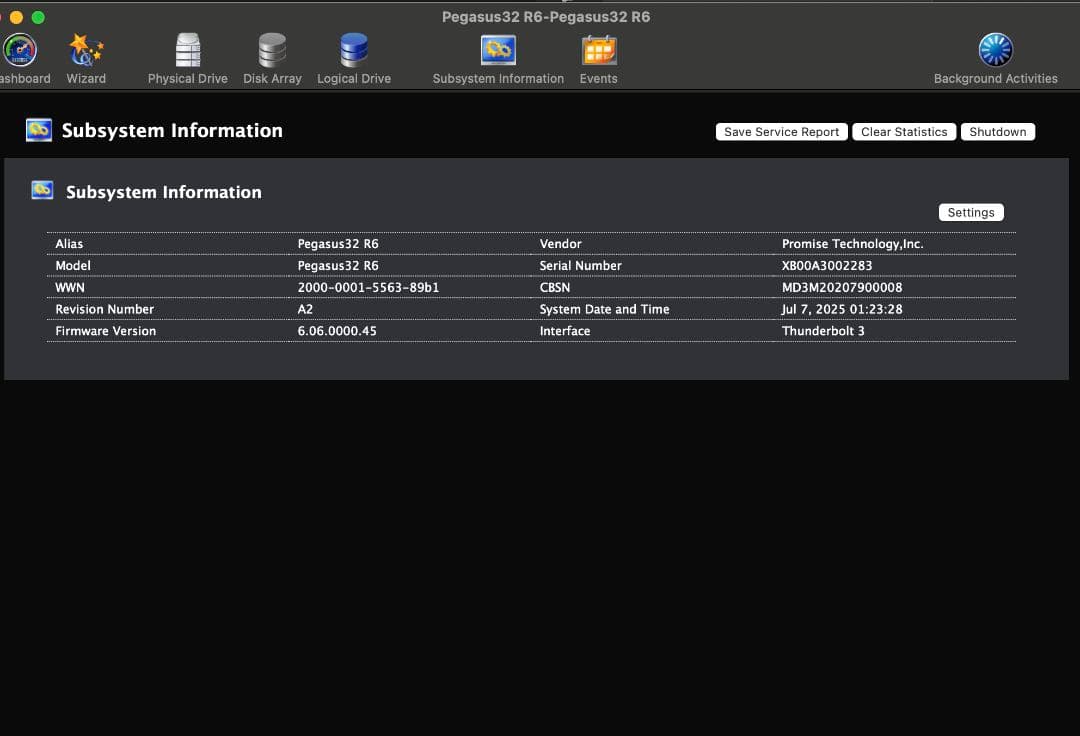Select the Logical Drive icon
The width and height of the screenshot is (1080, 736).
(354, 50)
